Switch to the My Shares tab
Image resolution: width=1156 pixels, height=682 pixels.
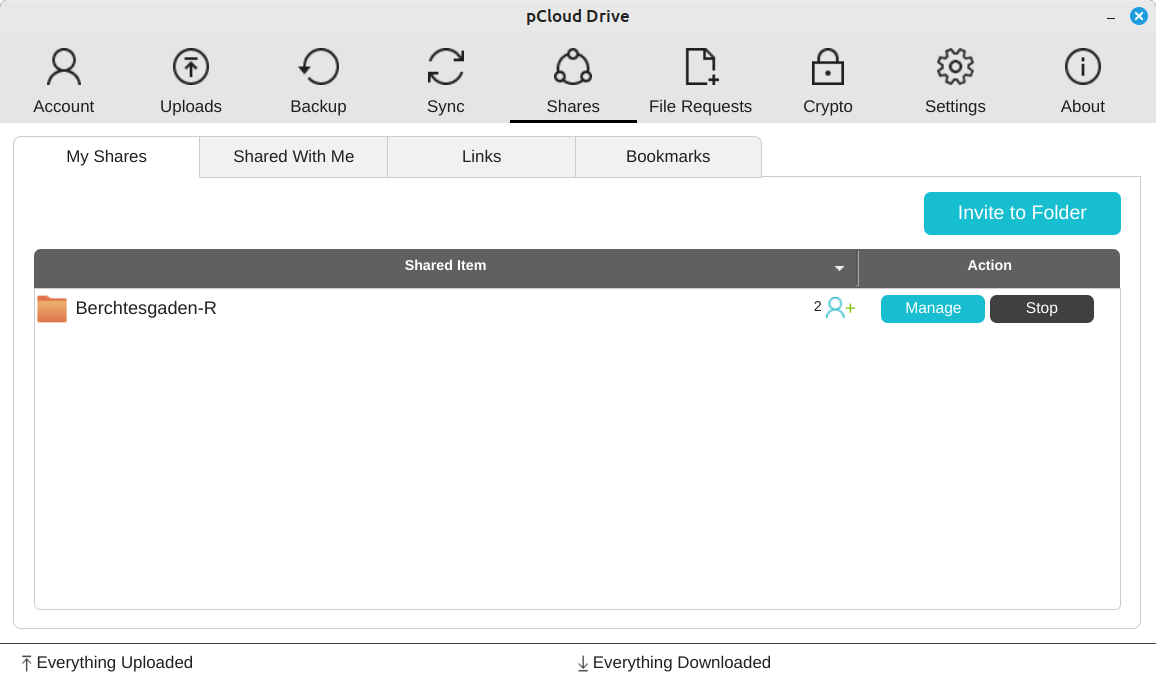pyautogui.click(x=106, y=156)
